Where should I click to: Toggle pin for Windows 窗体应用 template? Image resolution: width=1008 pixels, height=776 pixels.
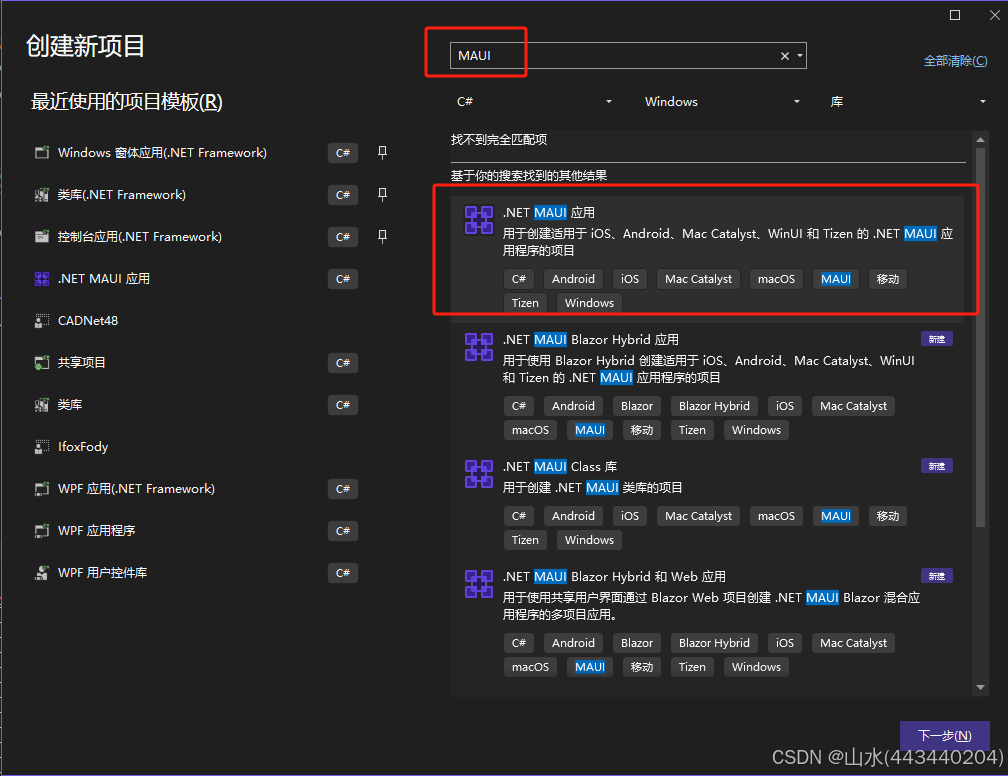382,152
